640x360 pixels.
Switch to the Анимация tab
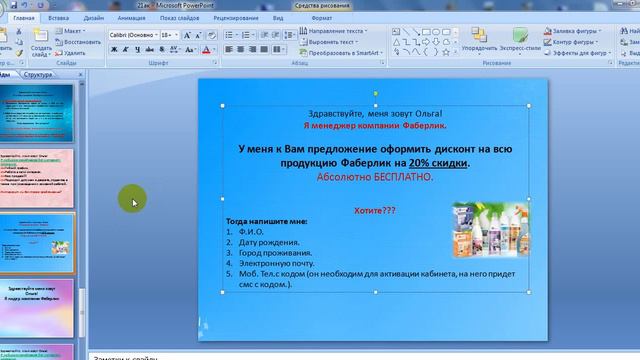(x=131, y=18)
